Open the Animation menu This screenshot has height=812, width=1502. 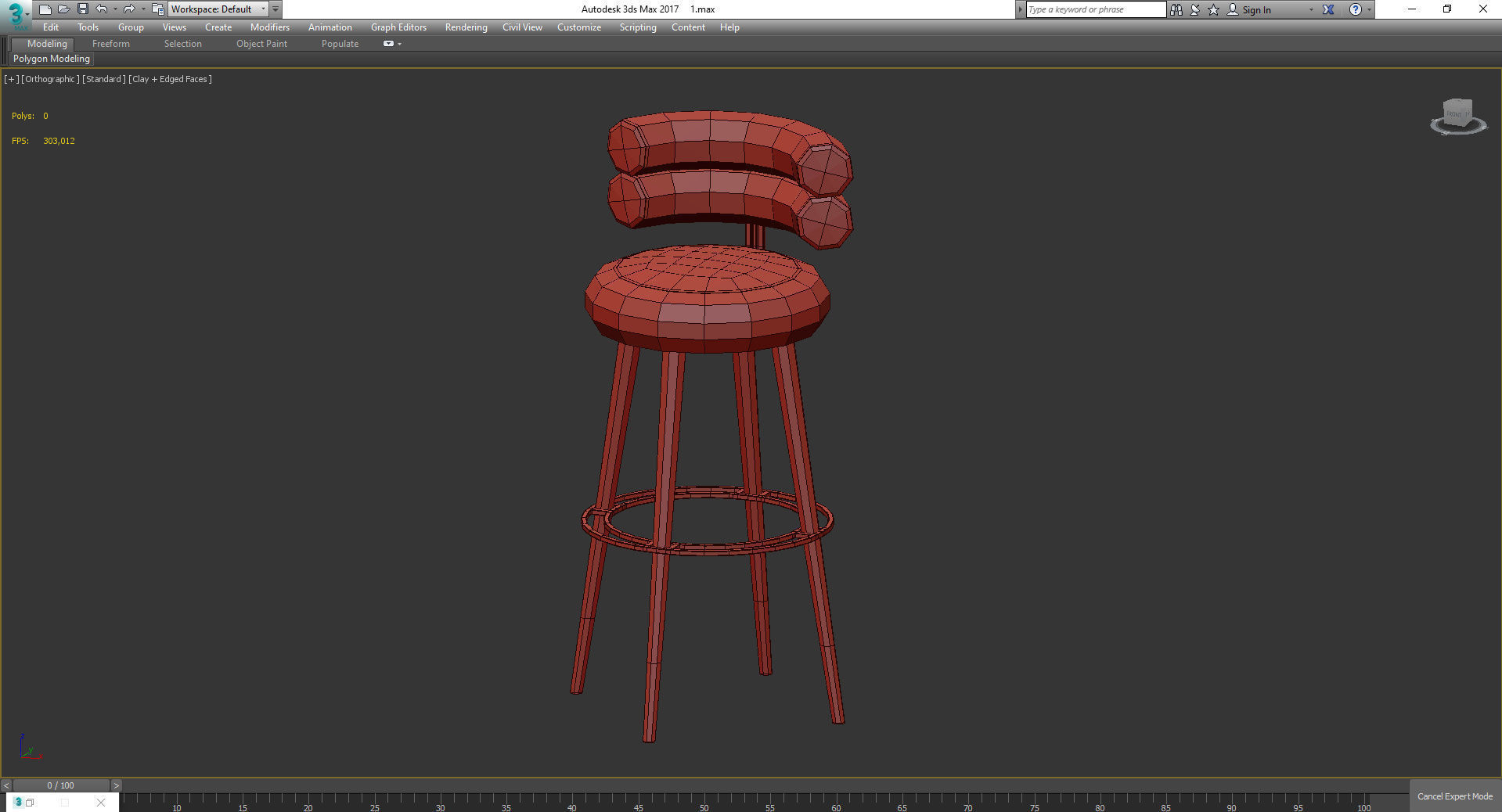(330, 27)
